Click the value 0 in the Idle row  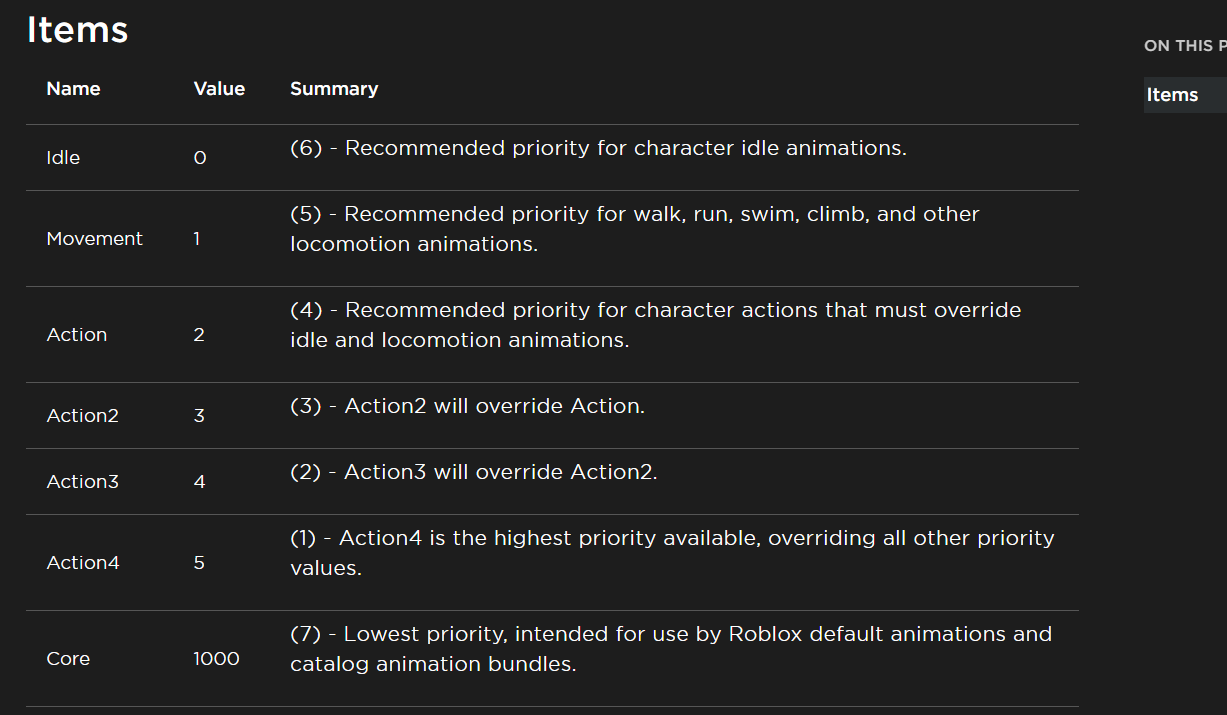[x=199, y=158]
